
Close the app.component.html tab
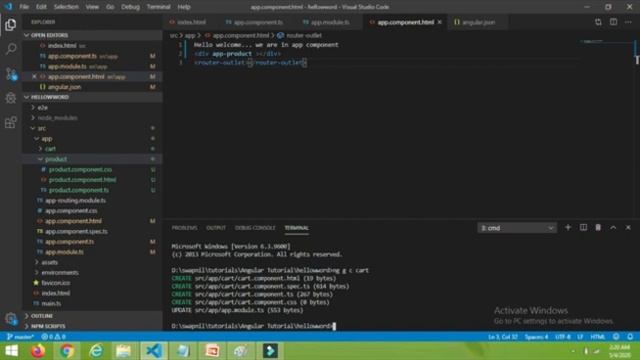click(x=440, y=22)
